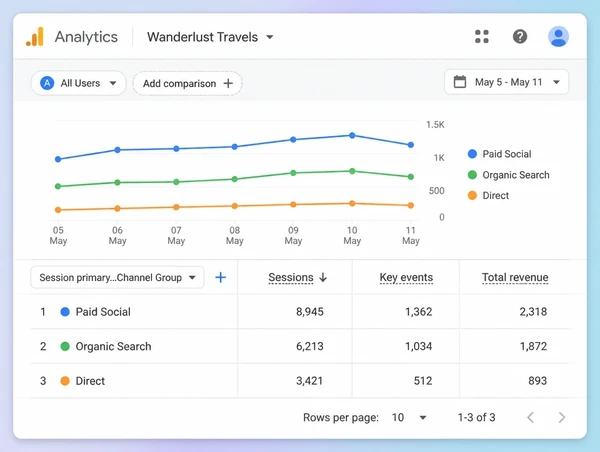600x452 pixels.
Task: Click the 1.5K y-axis label
Action: point(435,124)
